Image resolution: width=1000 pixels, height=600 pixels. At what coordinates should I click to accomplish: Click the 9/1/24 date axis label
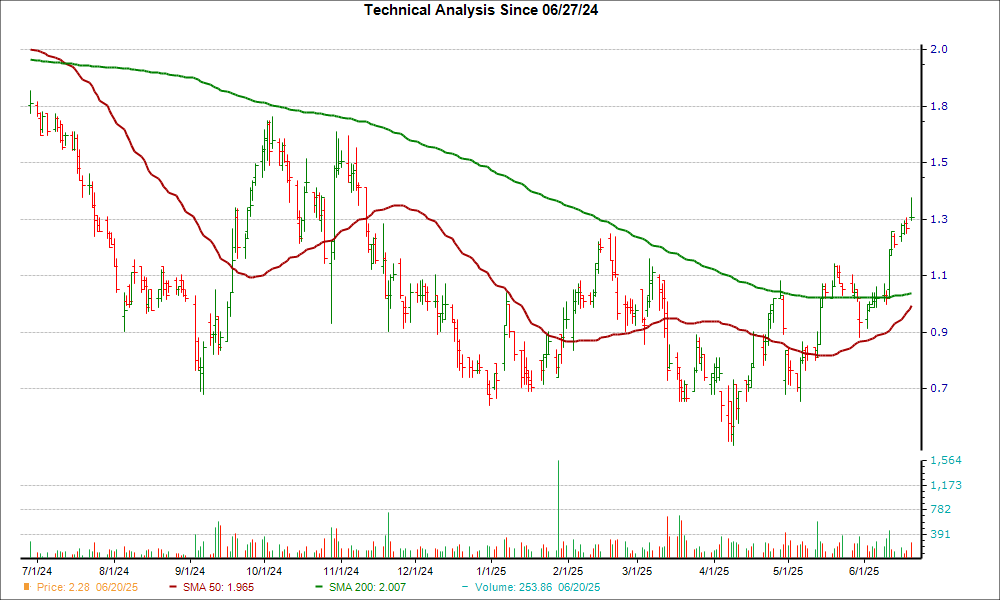pos(190,571)
